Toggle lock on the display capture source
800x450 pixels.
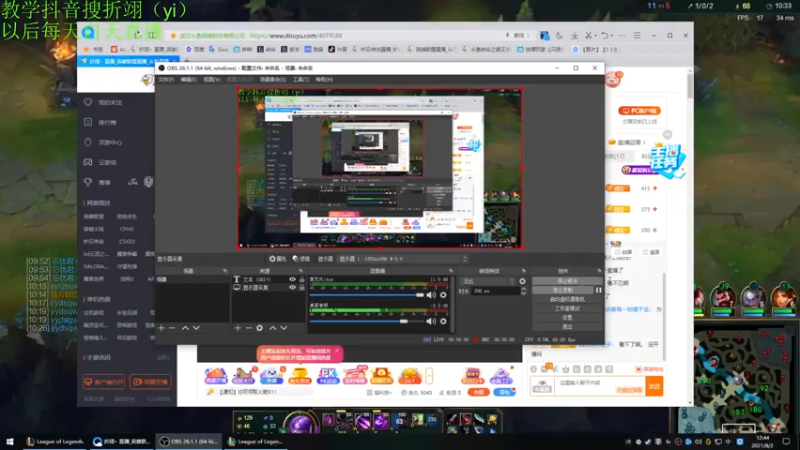(x=302, y=287)
